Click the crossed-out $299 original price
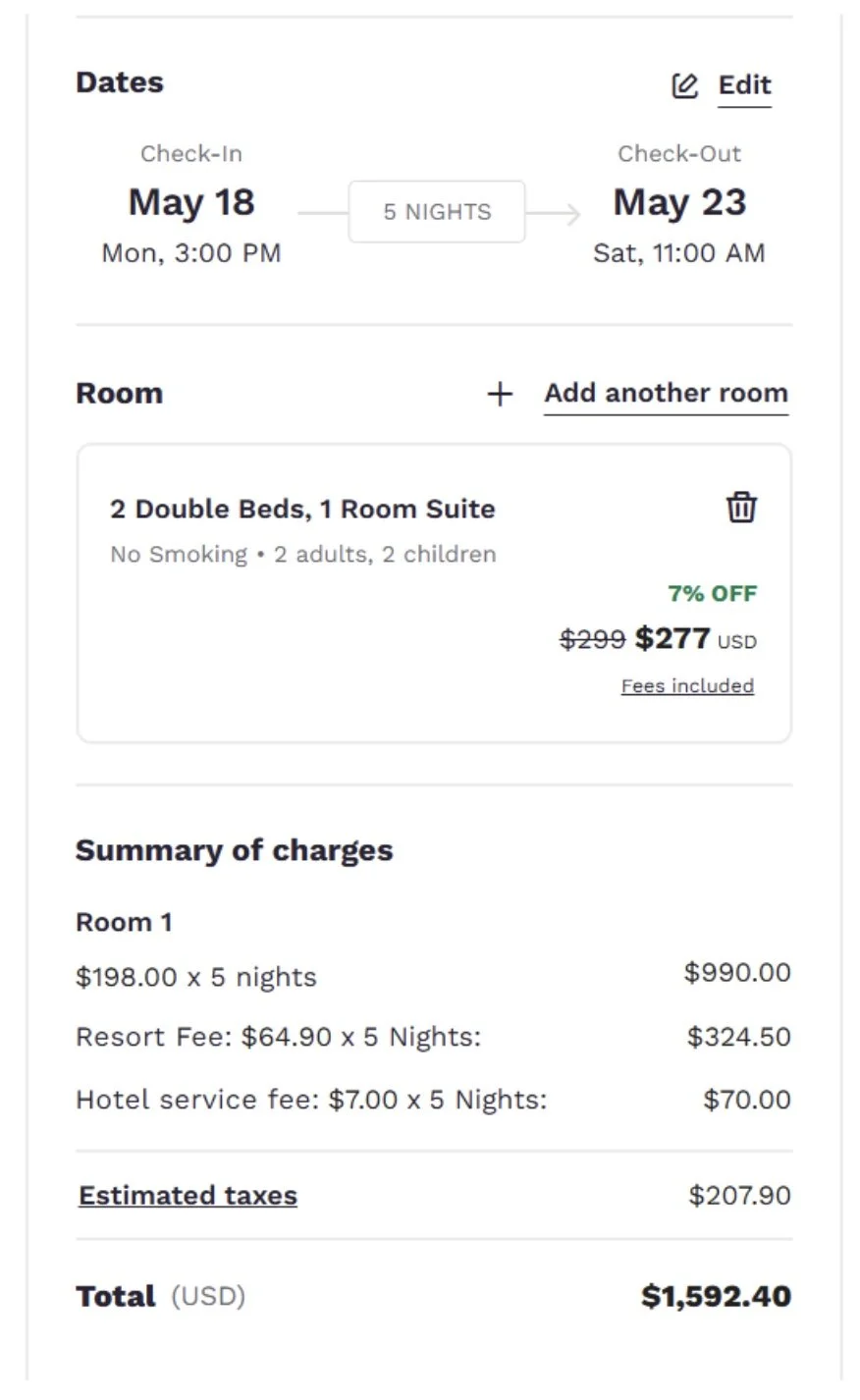 [592, 640]
